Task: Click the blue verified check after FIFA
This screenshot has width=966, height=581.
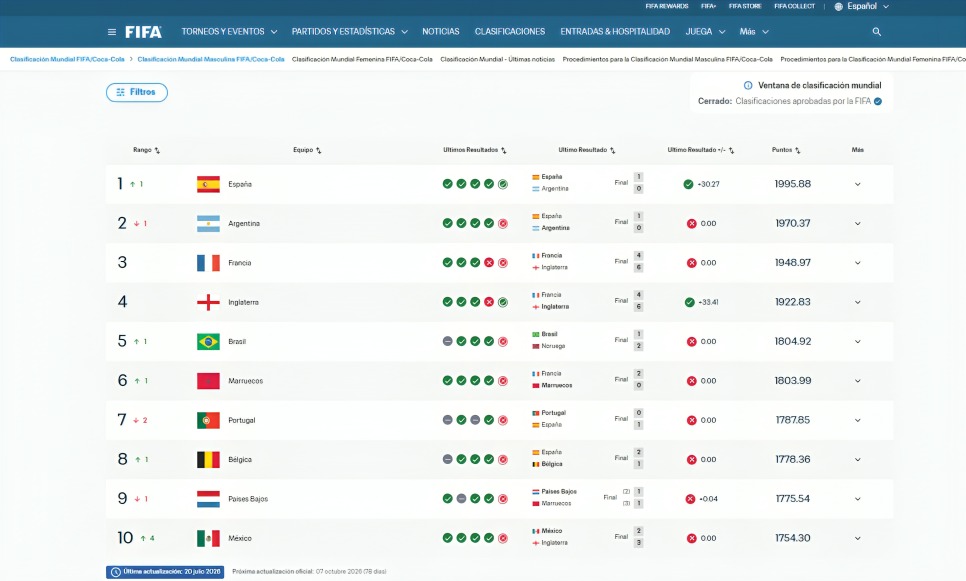Action: (x=878, y=101)
